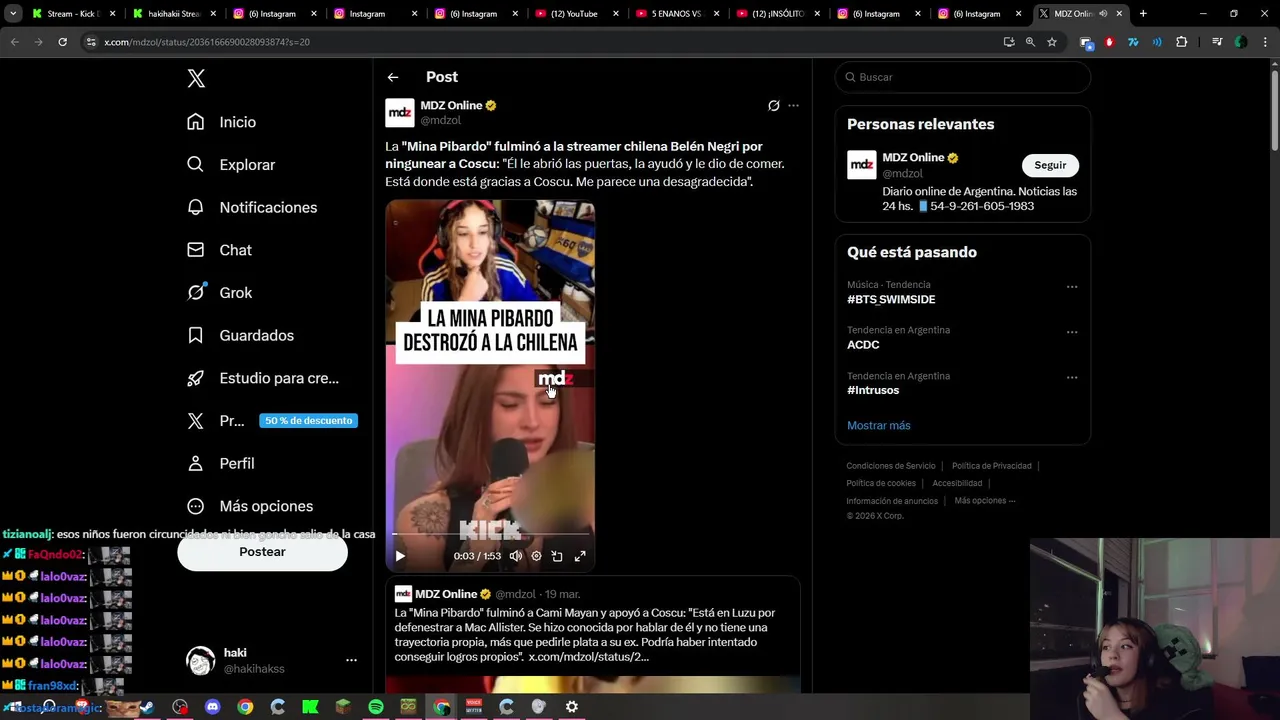Click the MDZ Online avatar on the post
1280x720 pixels.
[400, 113]
